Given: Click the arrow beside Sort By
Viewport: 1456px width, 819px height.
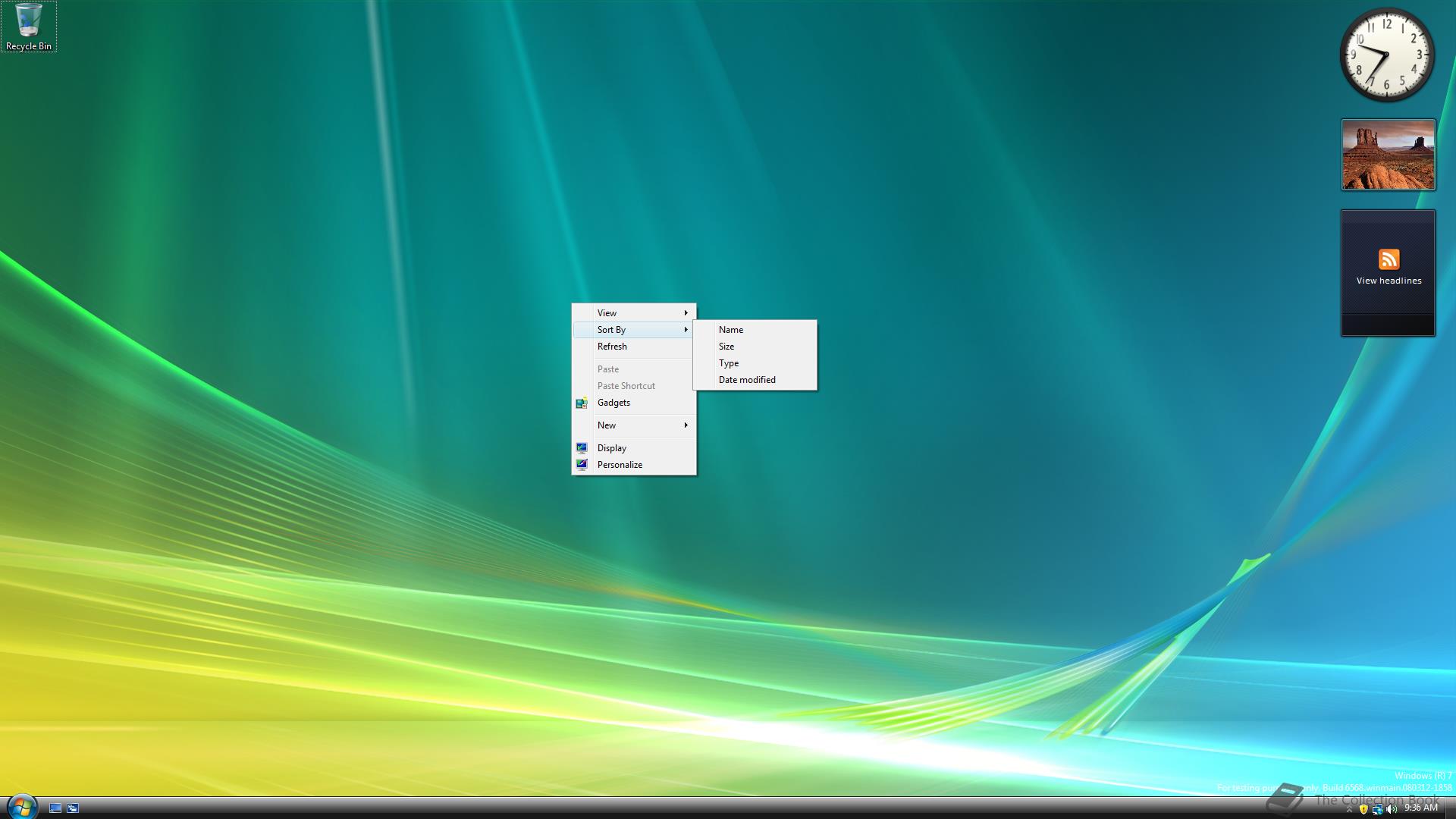Looking at the screenshot, I should (686, 330).
